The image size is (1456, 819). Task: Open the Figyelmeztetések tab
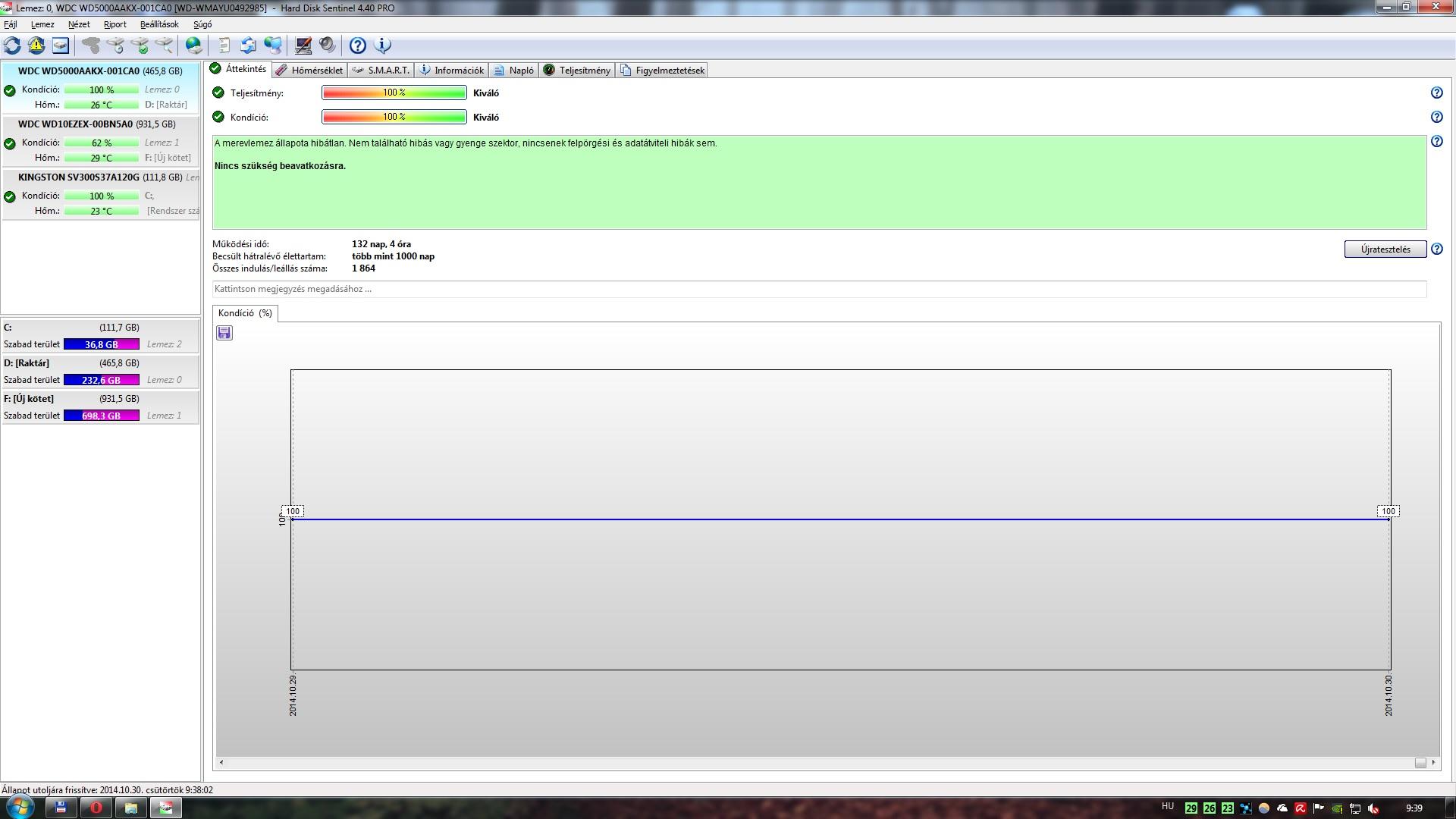pyautogui.click(x=662, y=70)
